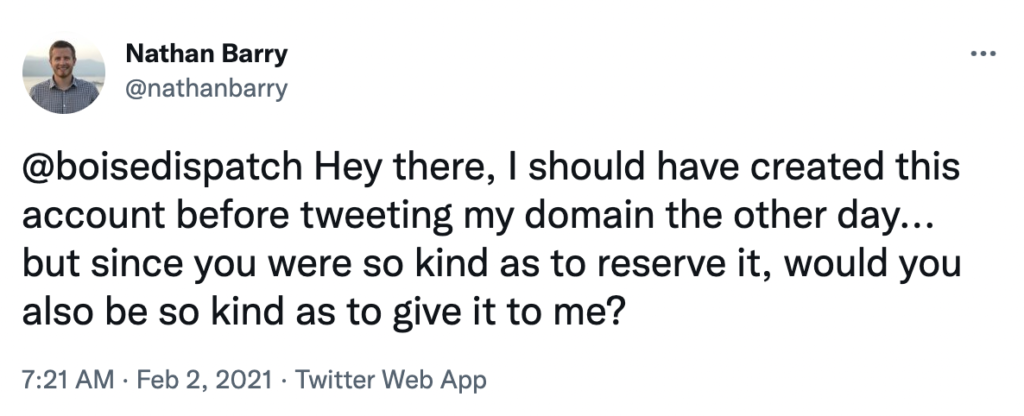
Task: Click "also be" starting the last line
Action: click(84, 315)
